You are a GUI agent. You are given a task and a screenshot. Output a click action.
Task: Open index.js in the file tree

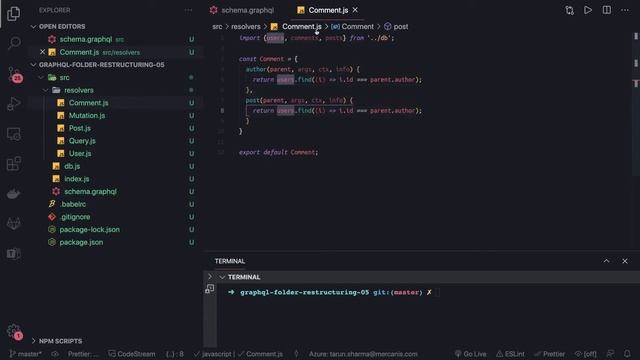click(x=76, y=179)
